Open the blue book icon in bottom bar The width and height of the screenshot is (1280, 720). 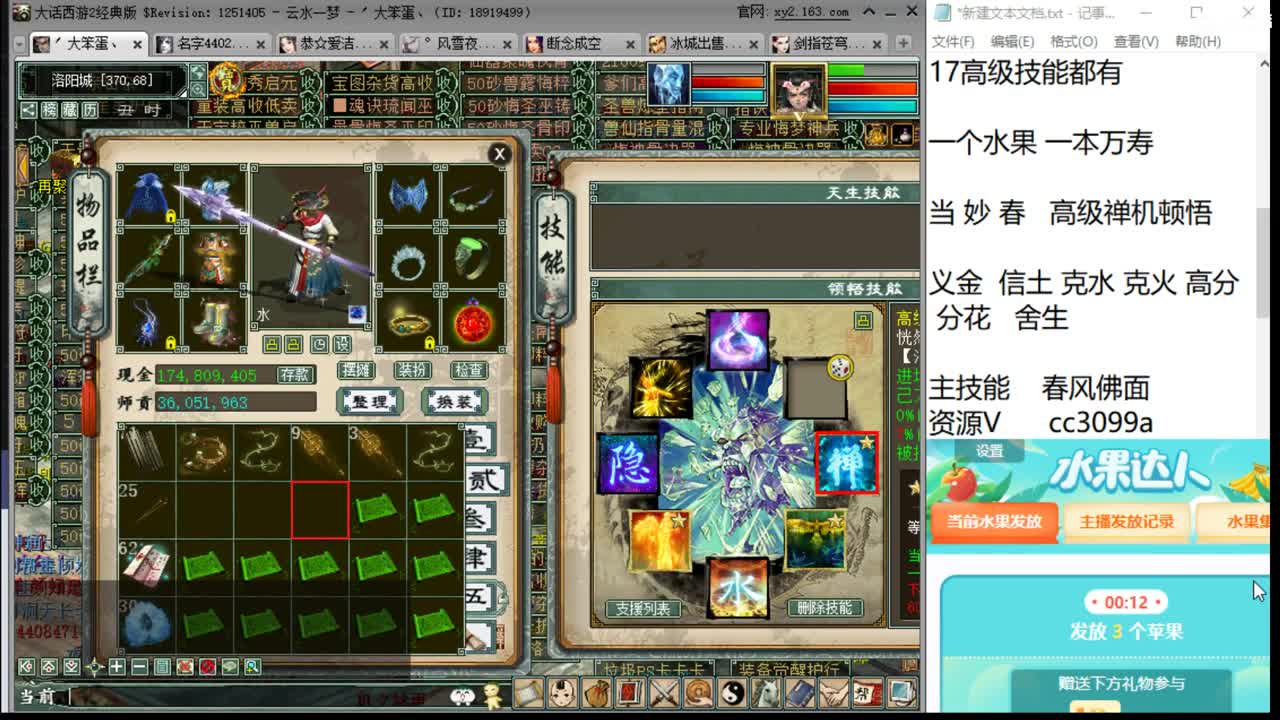[801, 692]
